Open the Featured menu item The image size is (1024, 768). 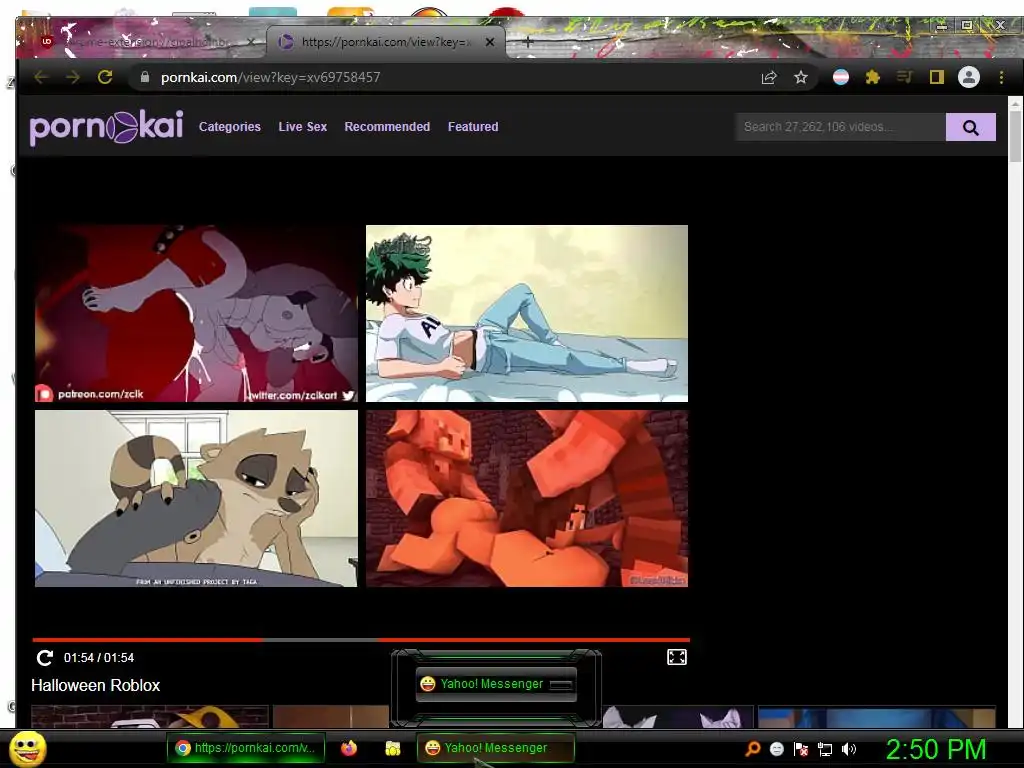click(x=473, y=127)
